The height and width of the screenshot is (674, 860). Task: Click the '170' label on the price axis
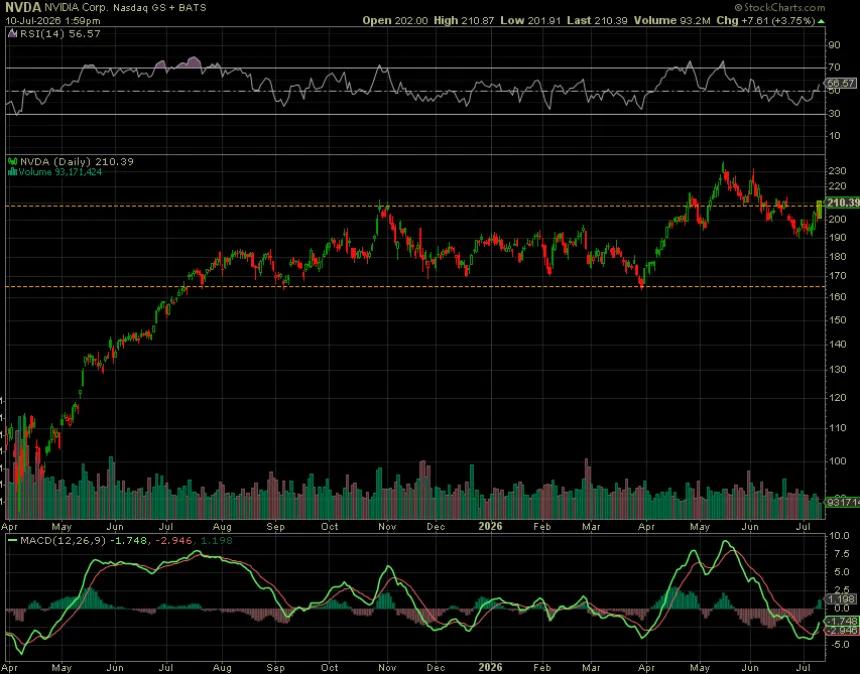coord(838,276)
